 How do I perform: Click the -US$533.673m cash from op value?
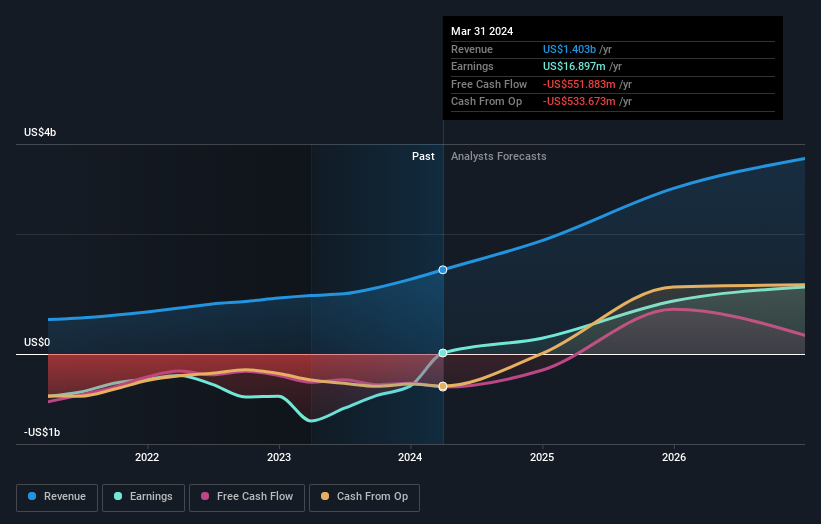pos(579,102)
